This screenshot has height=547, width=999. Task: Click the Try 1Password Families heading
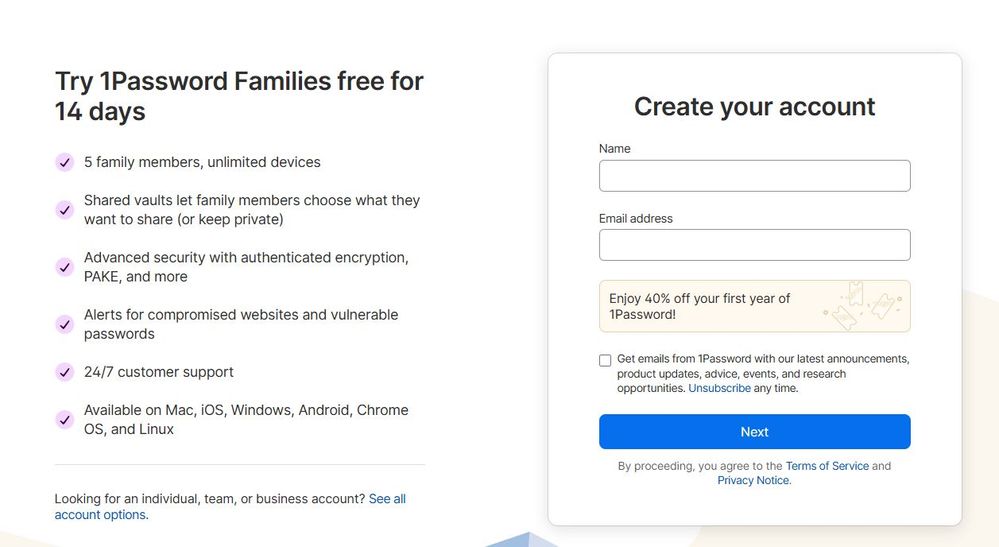239,96
